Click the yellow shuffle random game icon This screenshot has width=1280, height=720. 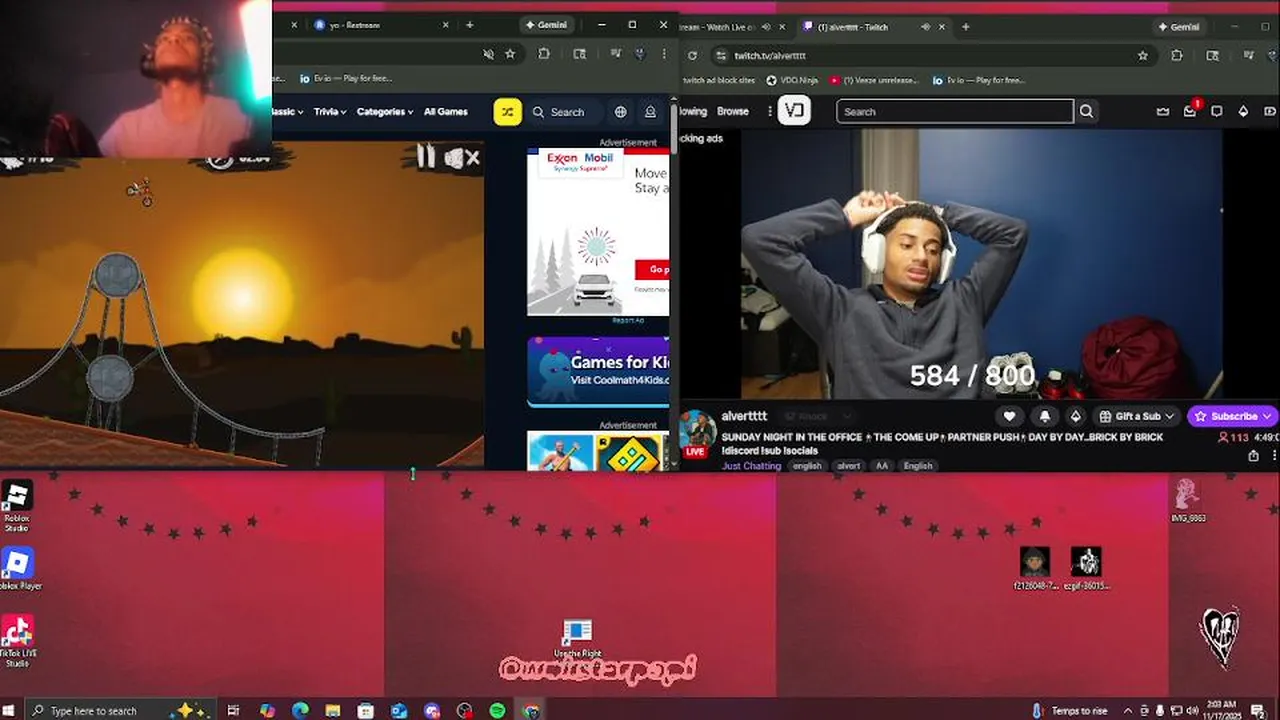507,112
